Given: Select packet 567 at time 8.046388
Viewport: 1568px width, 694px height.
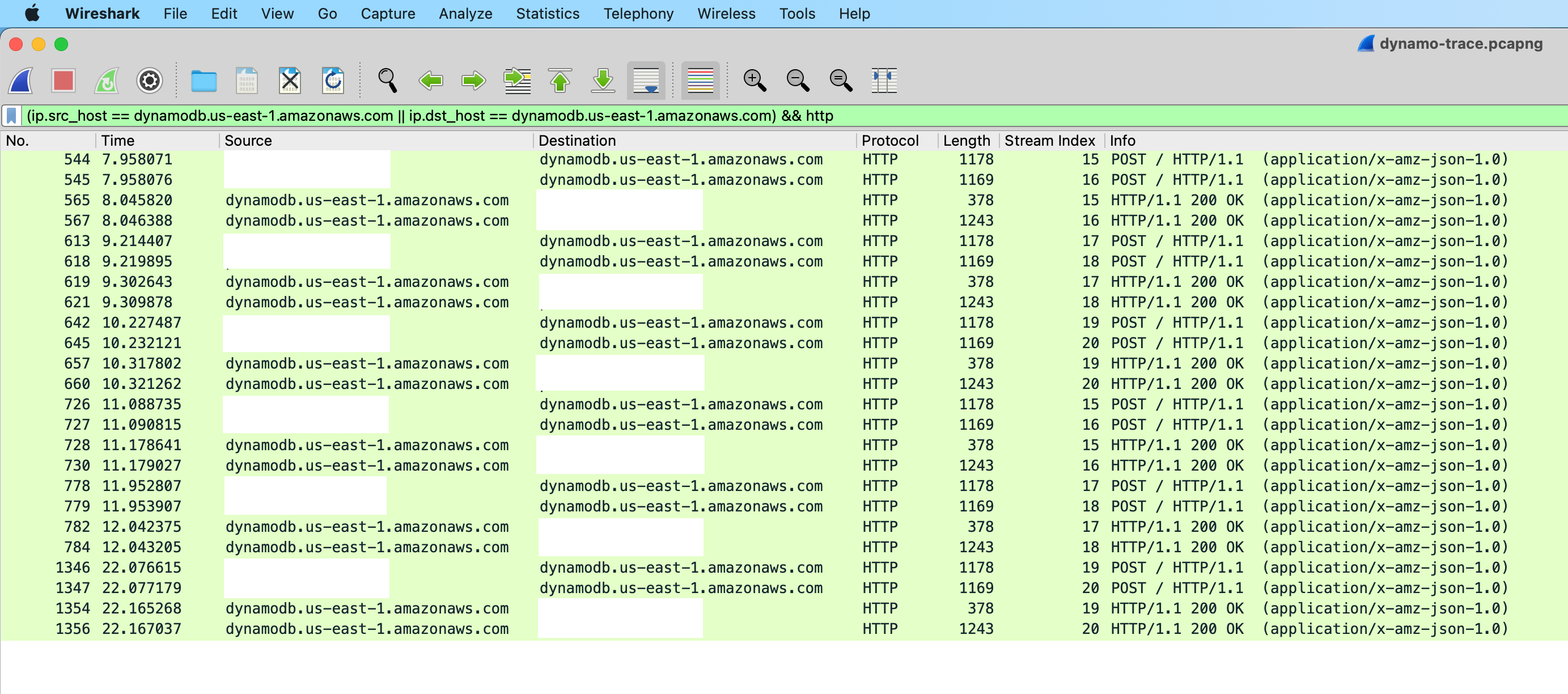Looking at the screenshot, I should 784,221.
